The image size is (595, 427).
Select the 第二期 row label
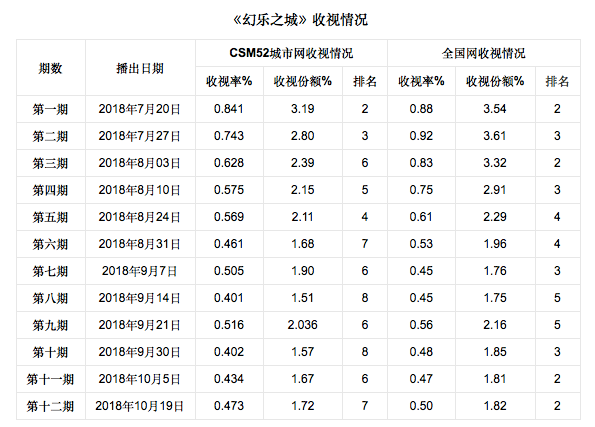coord(50,136)
